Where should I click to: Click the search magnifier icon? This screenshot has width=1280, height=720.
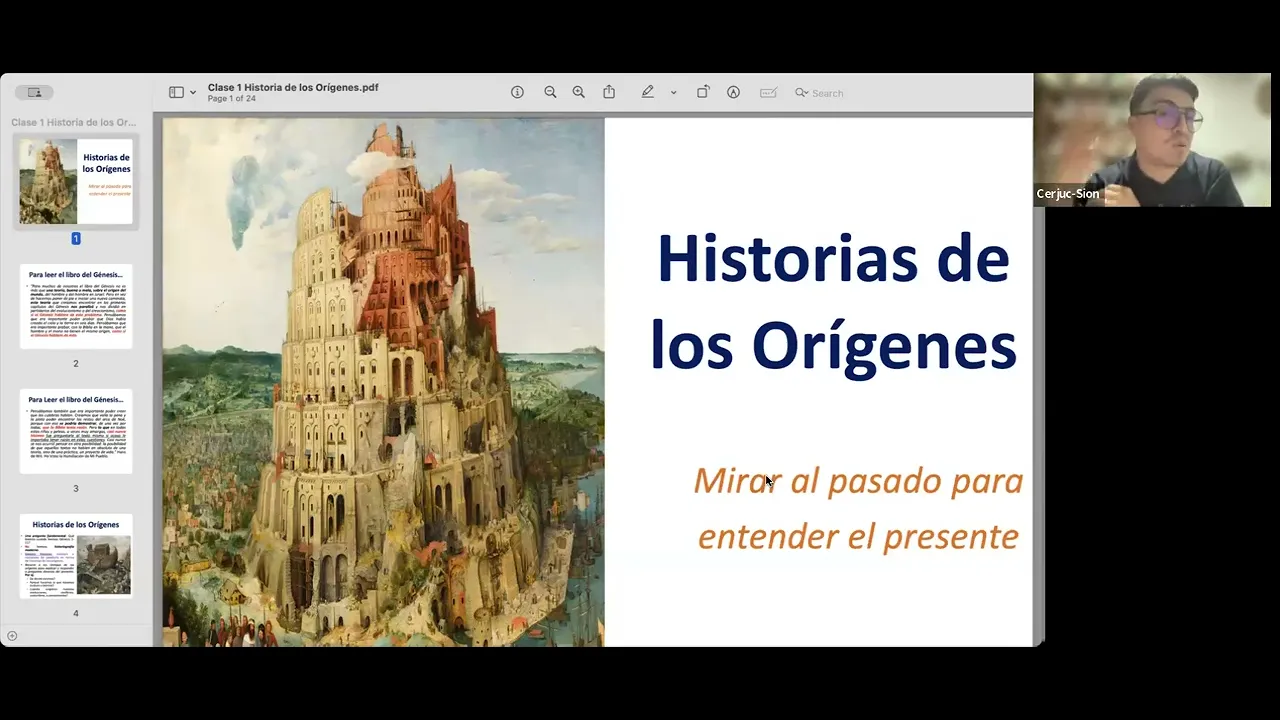click(x=801, y=93)
